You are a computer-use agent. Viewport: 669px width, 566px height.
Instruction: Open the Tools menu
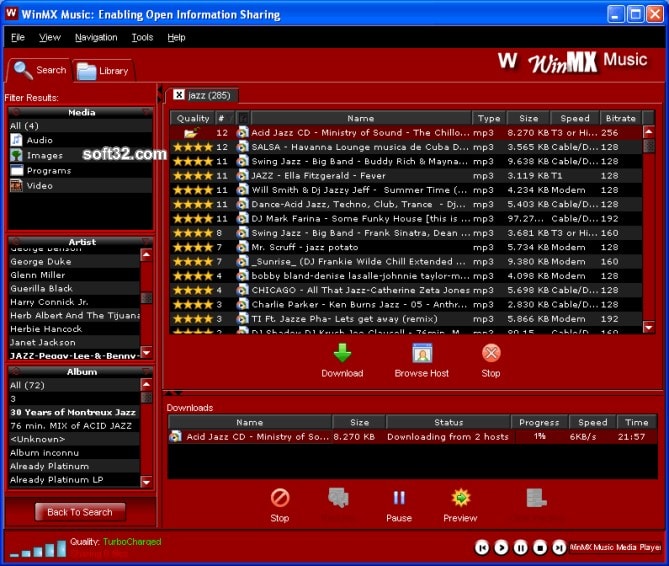(142, 38)
